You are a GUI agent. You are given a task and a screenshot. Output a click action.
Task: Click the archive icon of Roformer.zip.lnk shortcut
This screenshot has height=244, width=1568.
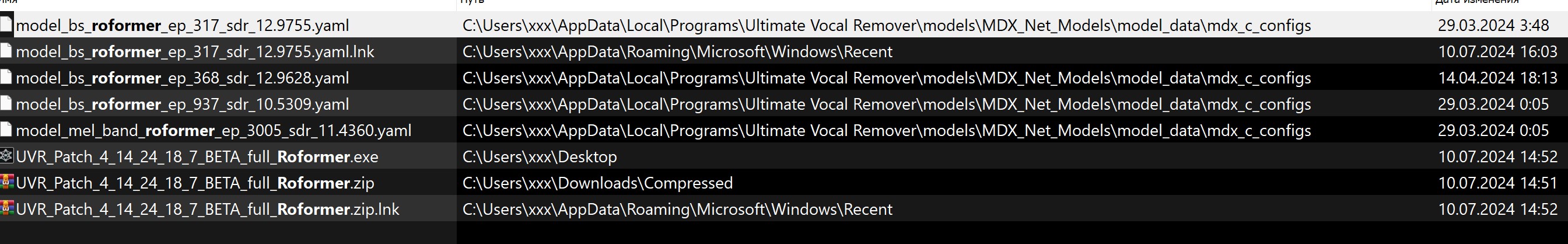click(6, 208)
